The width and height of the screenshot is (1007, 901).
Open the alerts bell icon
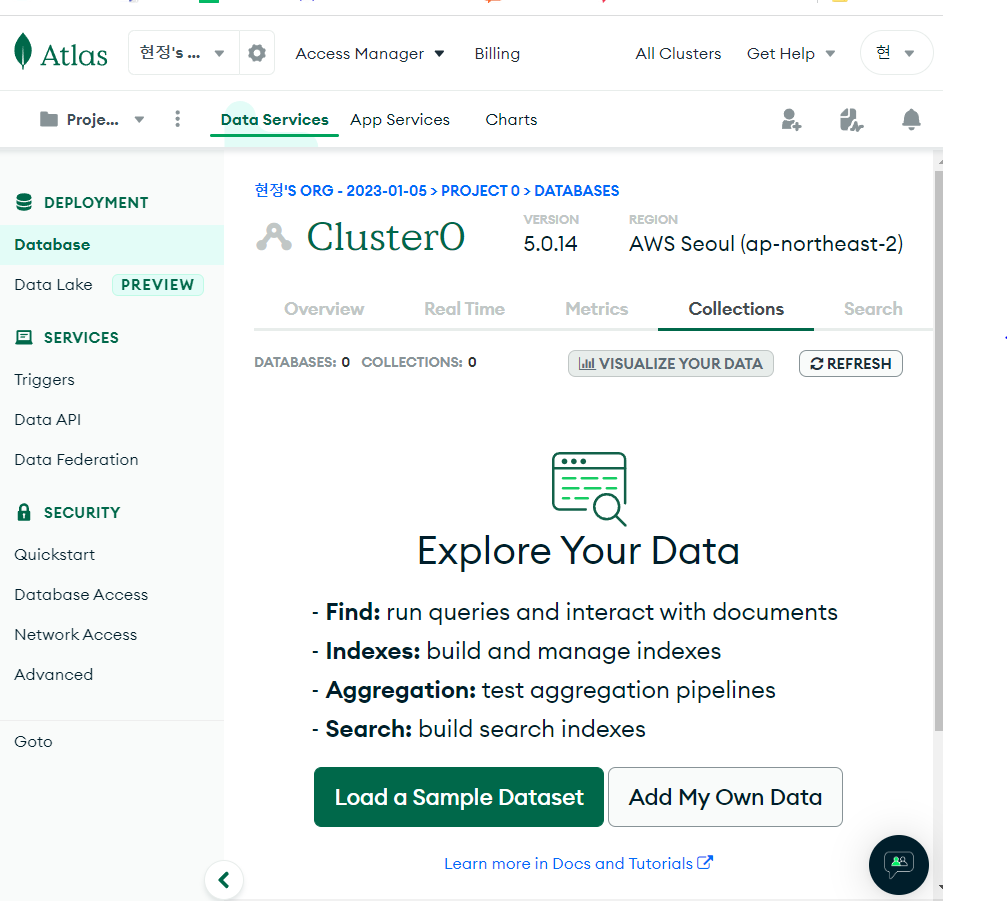pyautogui.click(x=911, y=119)
